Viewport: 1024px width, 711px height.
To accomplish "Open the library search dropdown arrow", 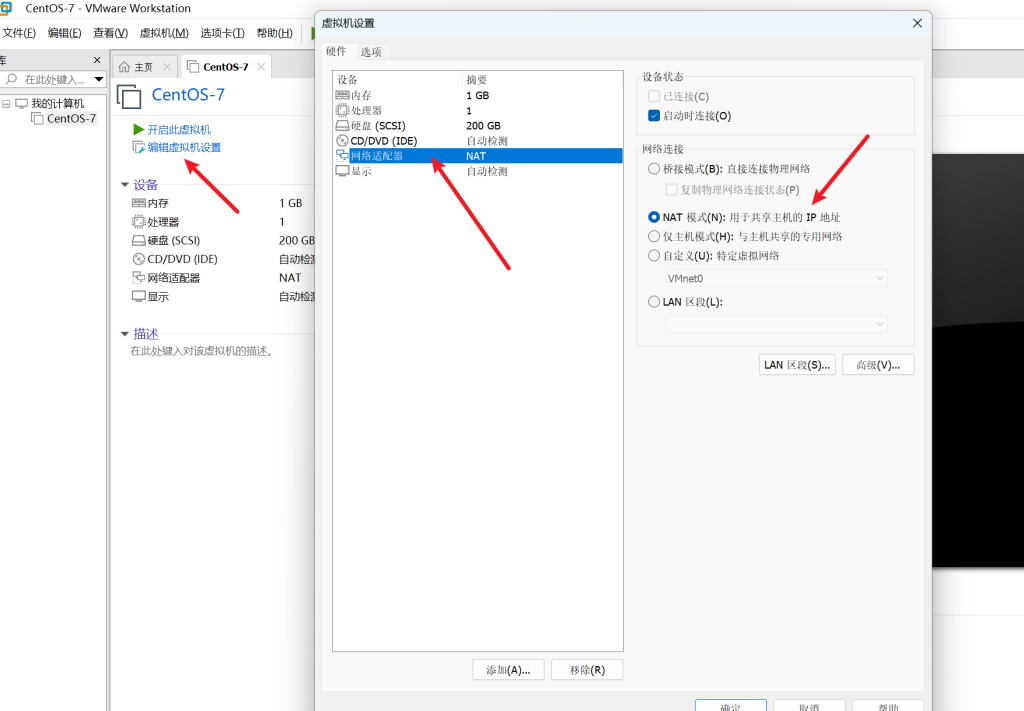I will point(99,79).
